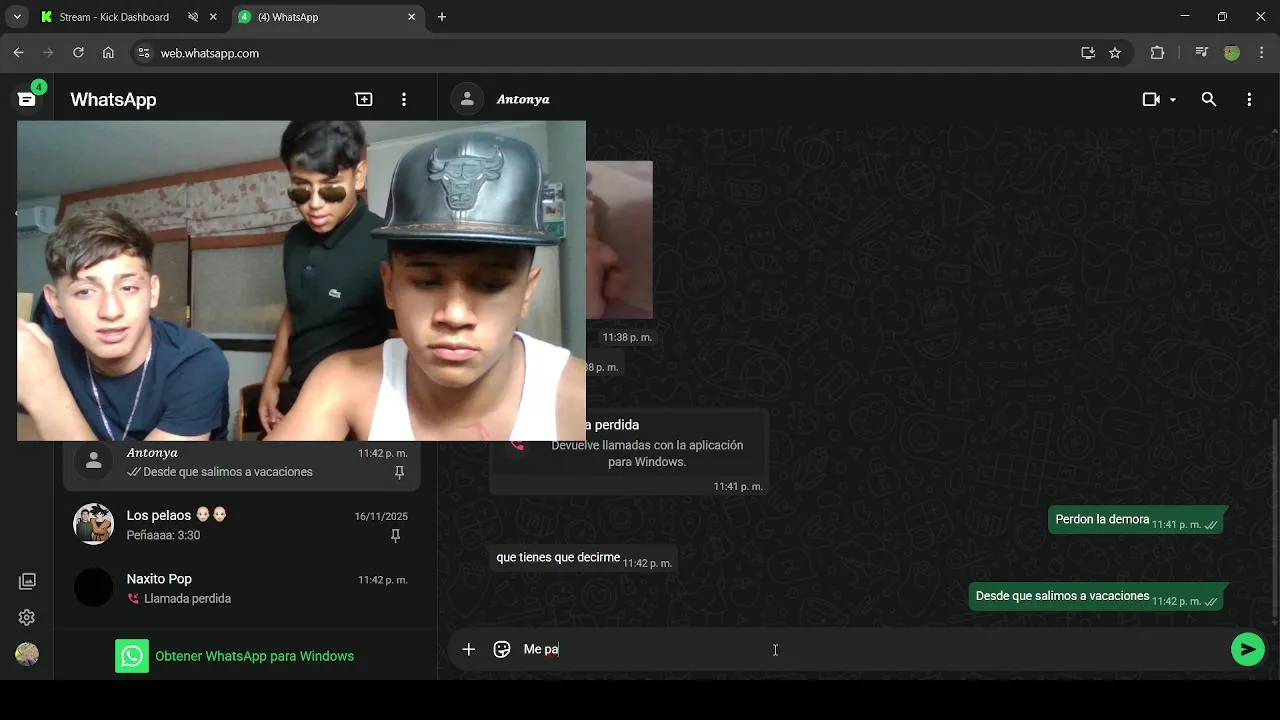
Task: Unmute the Kick Dashboard tab audio icon
Action: click(193, 17)
